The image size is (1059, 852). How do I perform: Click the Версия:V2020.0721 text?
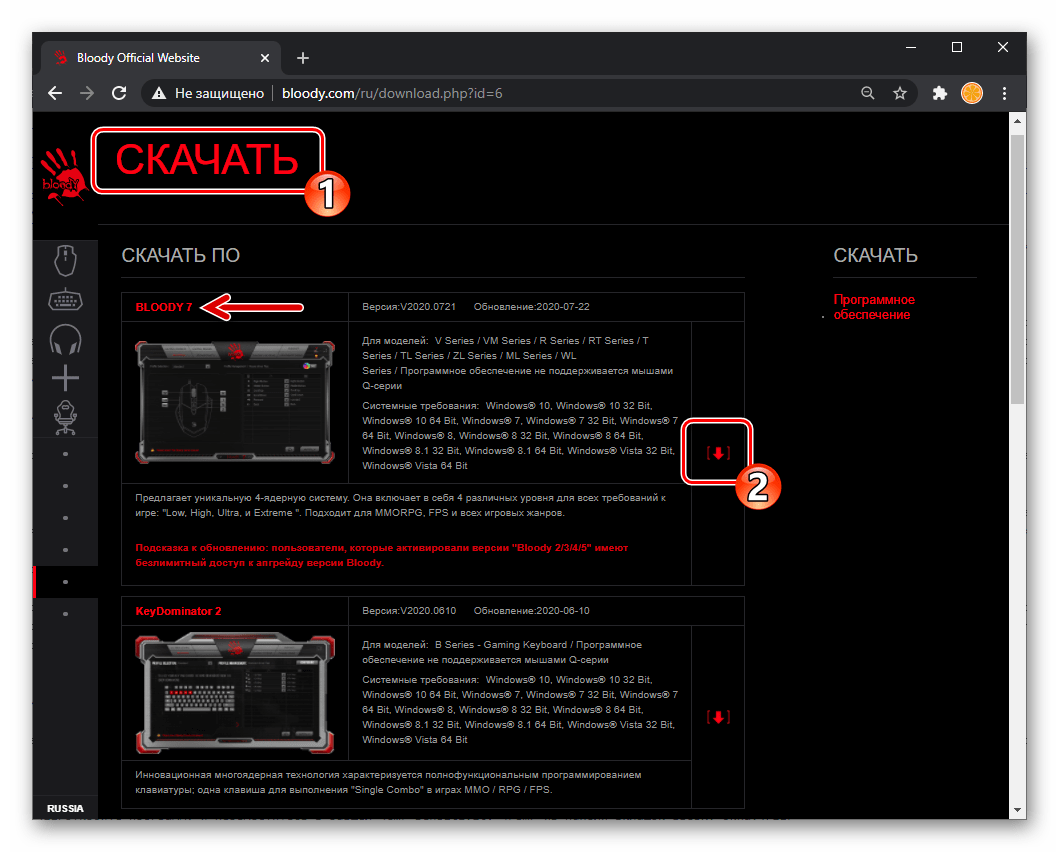409,307
